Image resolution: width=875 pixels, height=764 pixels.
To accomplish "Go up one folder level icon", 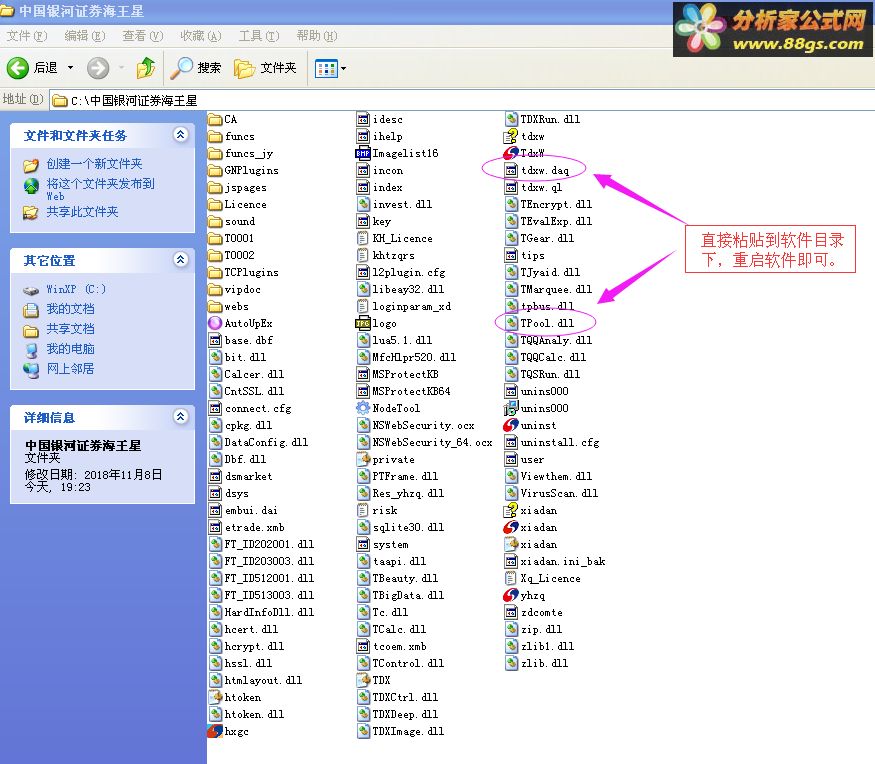I will point(146,68).
